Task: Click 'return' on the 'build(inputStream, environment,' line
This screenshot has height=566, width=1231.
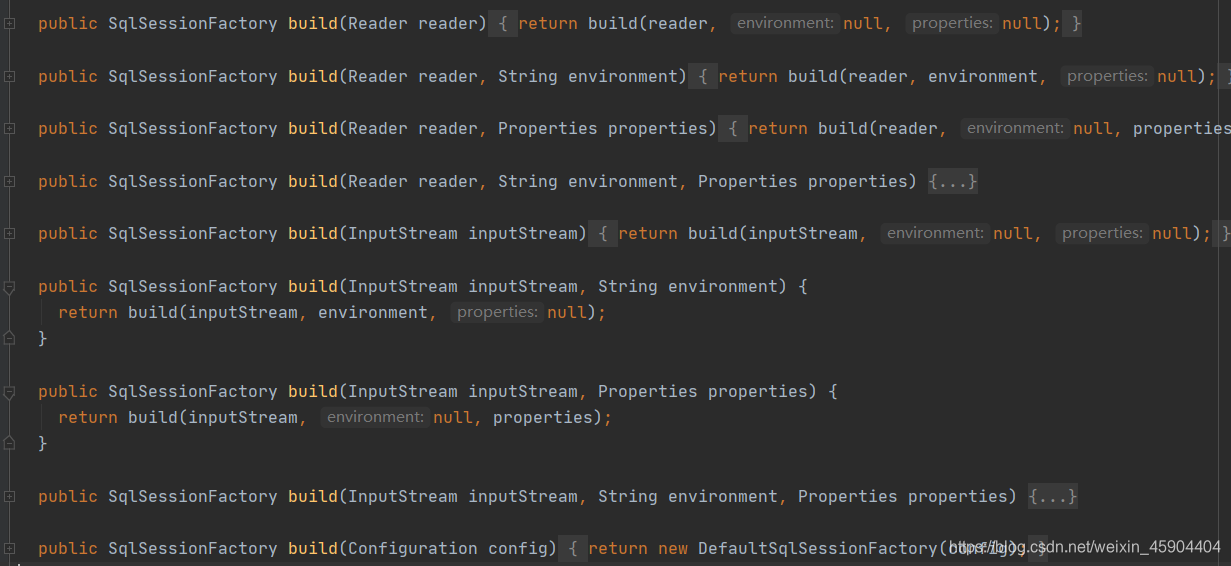Action: coord(88,313)
